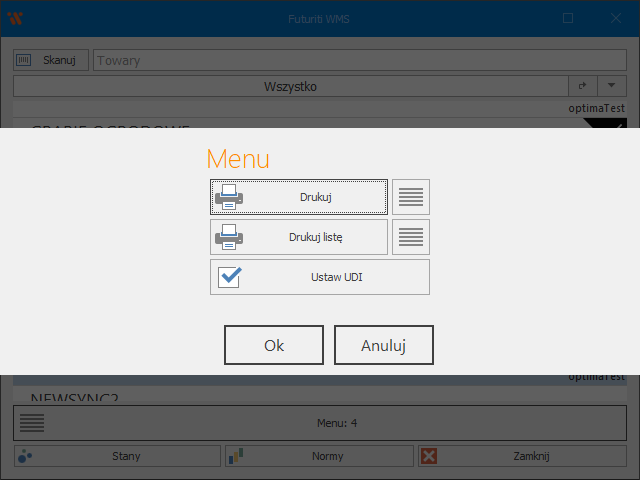Click the Skanuj barcode button
This screenshot has width=640, height=480.
pos(51,60)
